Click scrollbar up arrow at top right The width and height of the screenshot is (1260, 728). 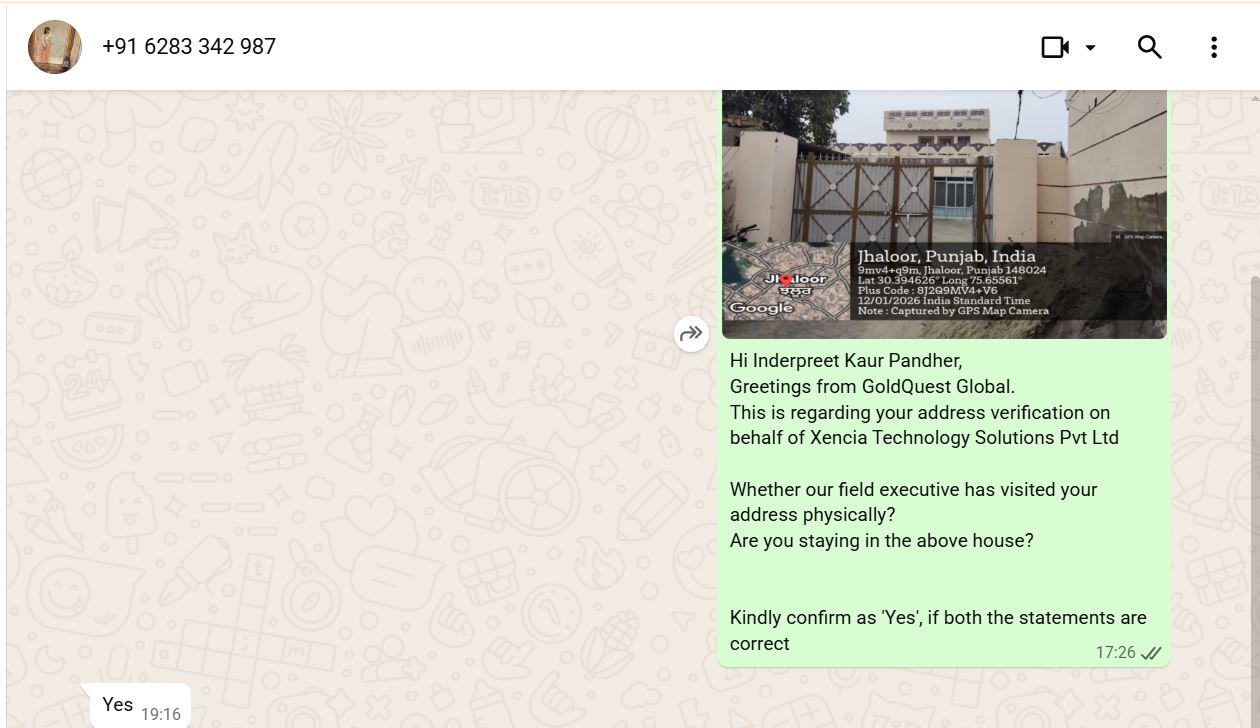(1255, 97)
